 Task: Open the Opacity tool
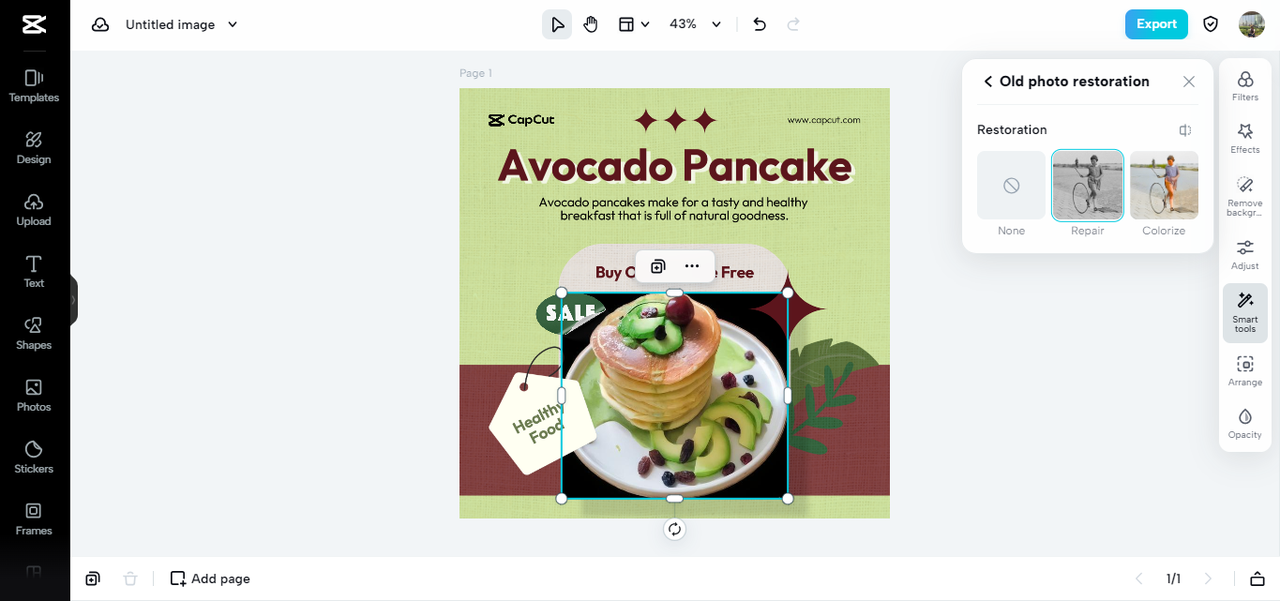click(1245, 423)
